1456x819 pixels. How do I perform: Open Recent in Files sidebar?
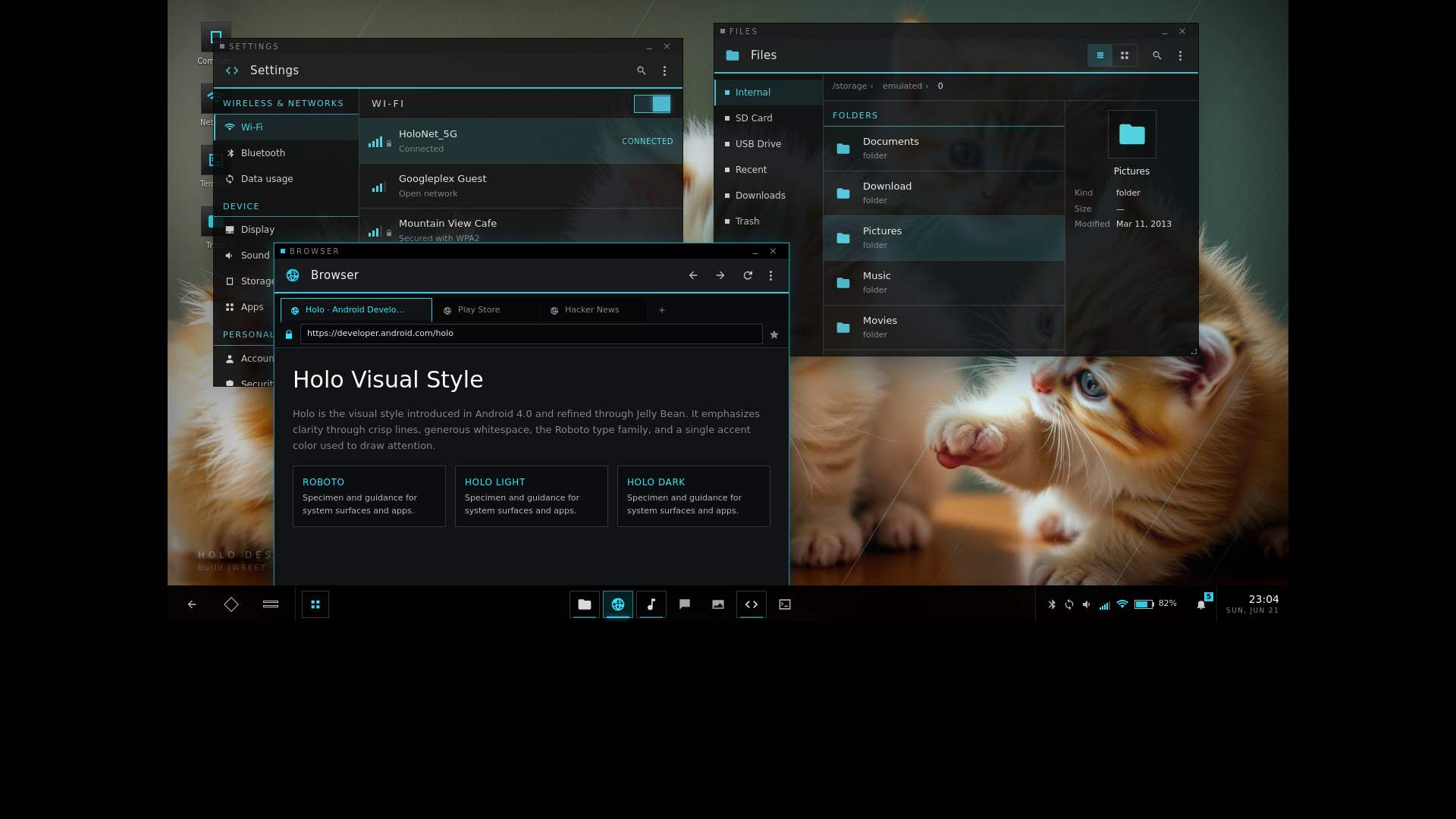click(x=769, y=170)
